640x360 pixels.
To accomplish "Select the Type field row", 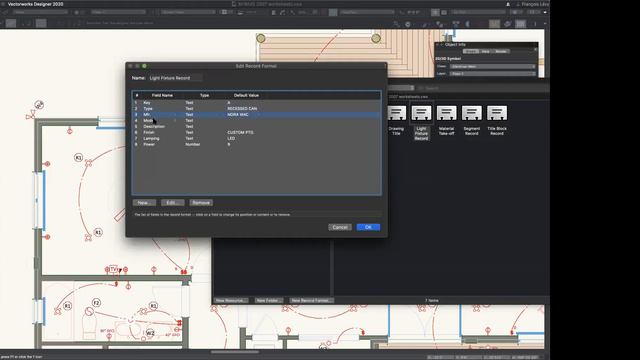I will click(257, 109).
